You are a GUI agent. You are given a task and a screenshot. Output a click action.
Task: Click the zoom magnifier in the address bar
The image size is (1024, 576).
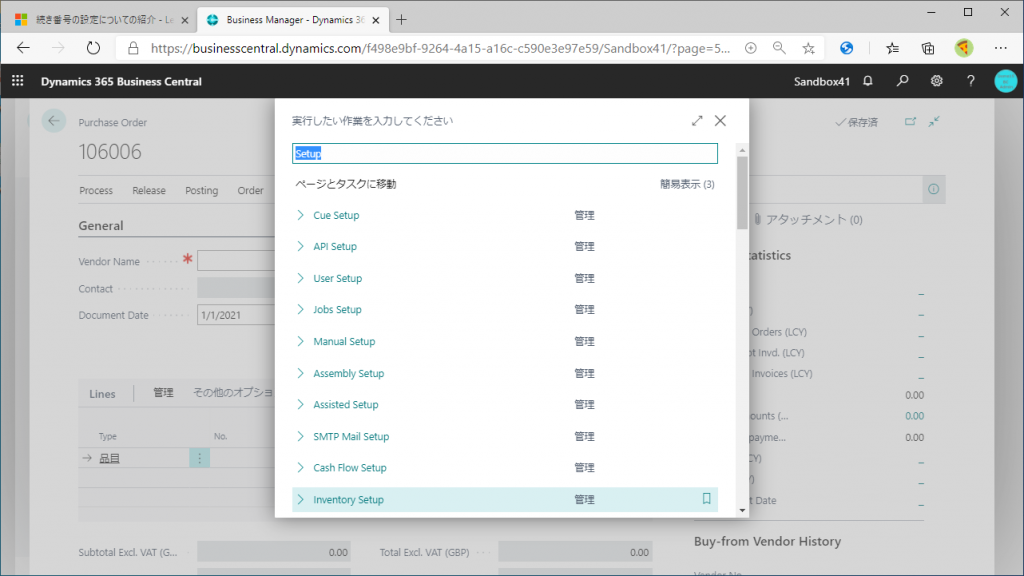tap(779, 48)
